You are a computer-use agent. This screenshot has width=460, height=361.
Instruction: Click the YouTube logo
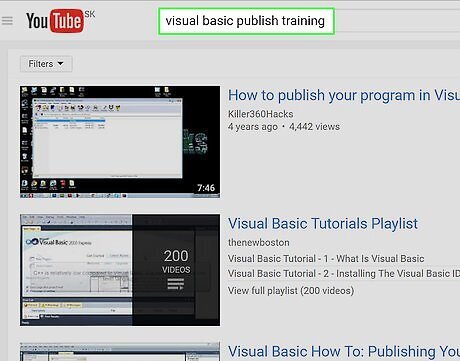(x=55, y=21)
